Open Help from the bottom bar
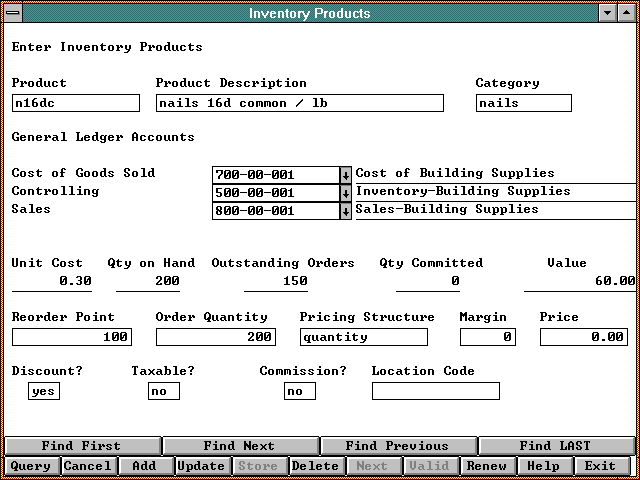This screenshot has width=640, height=480. pos(543,466)
